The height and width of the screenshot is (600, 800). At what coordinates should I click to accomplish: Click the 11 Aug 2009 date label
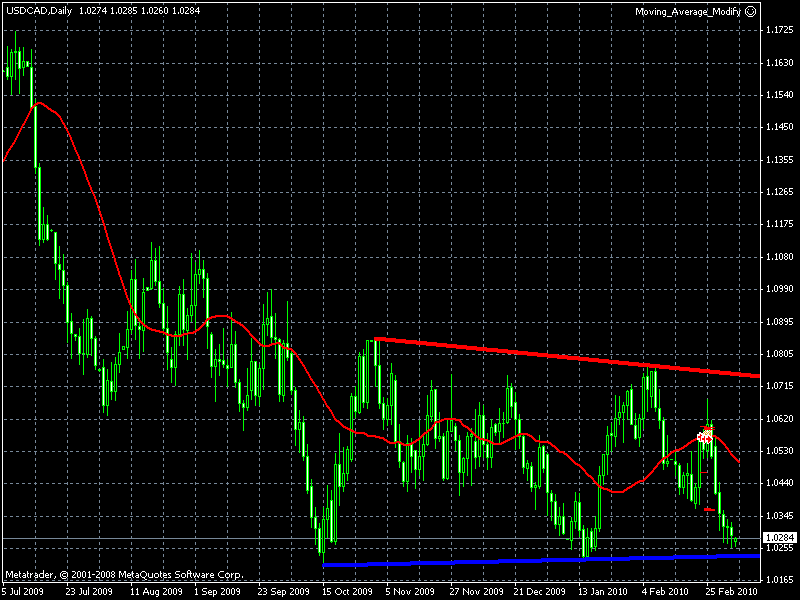coord(156,592)
